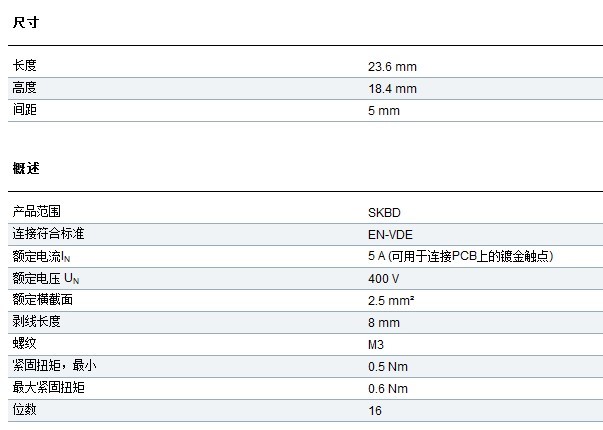Select the 18.4 mm height value
The height and width of the screenshot is (430, 603).
(x=392, y=89)
